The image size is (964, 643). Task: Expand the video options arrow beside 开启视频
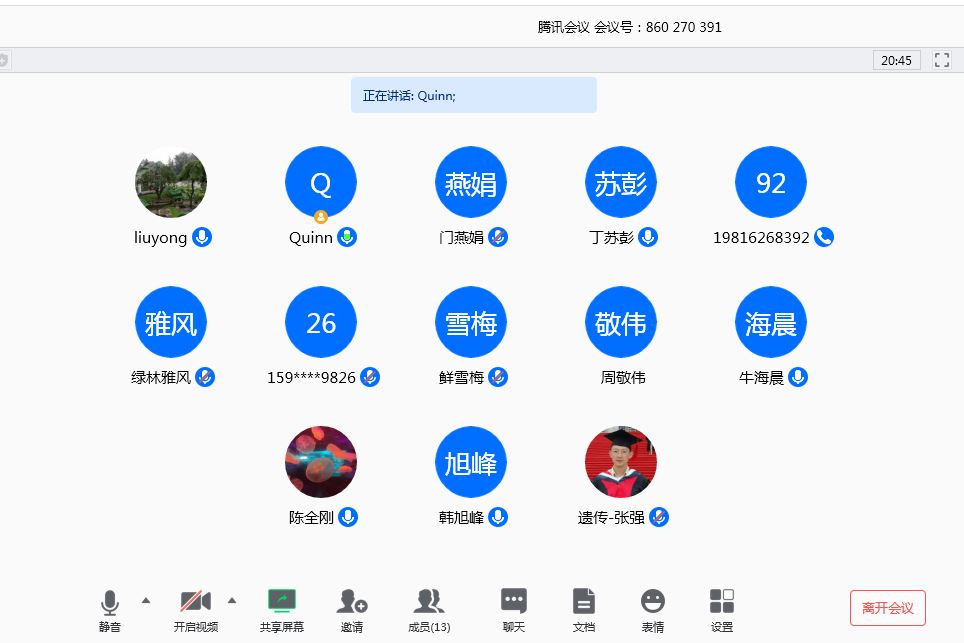pos(232,601)
